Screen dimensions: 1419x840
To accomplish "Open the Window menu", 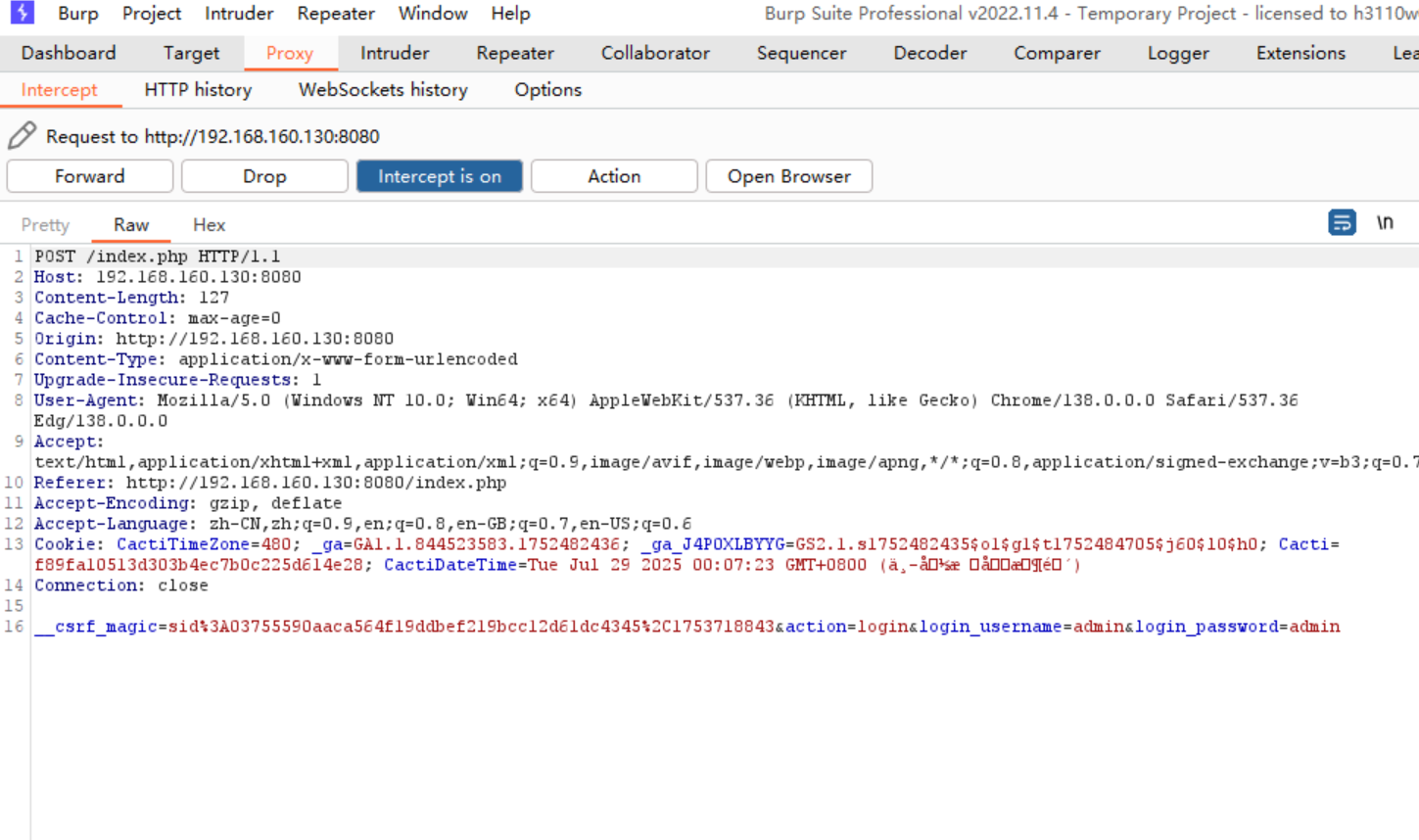I will [x=433, y=14].
